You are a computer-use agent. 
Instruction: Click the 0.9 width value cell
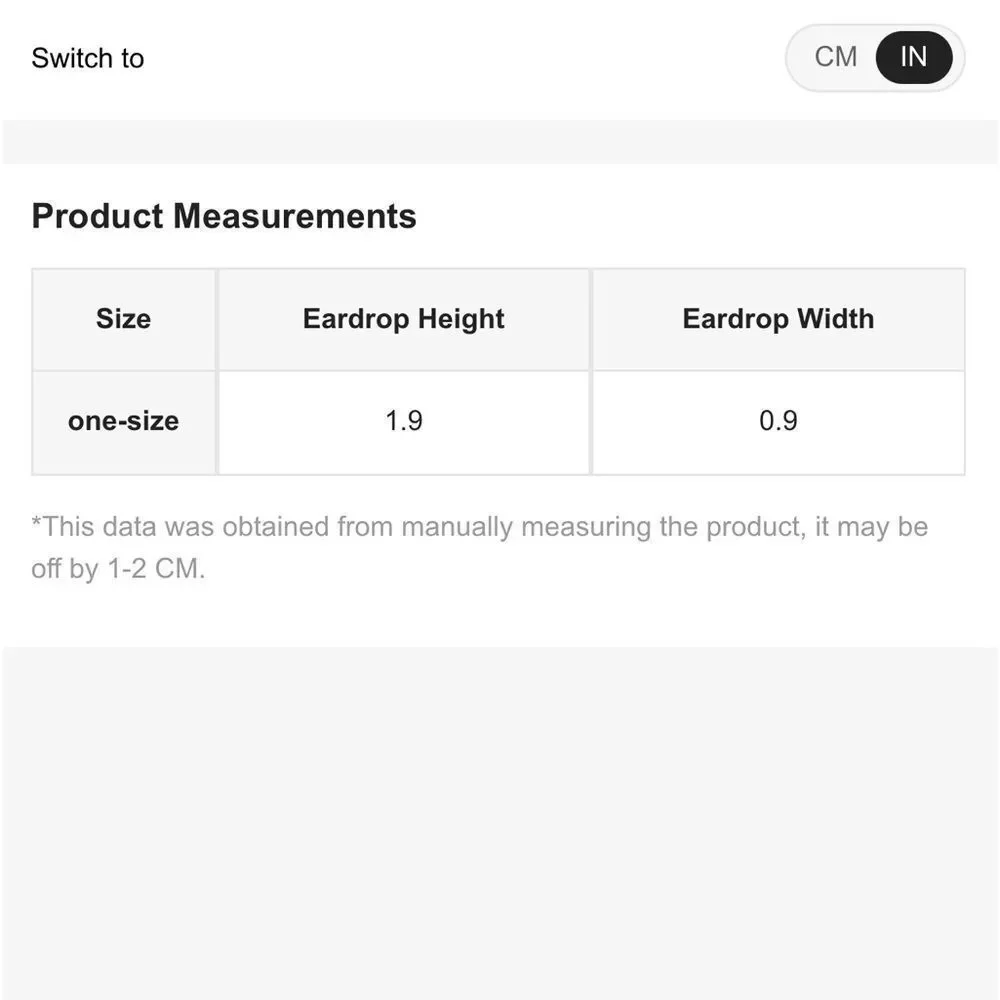tap(778, 422)
